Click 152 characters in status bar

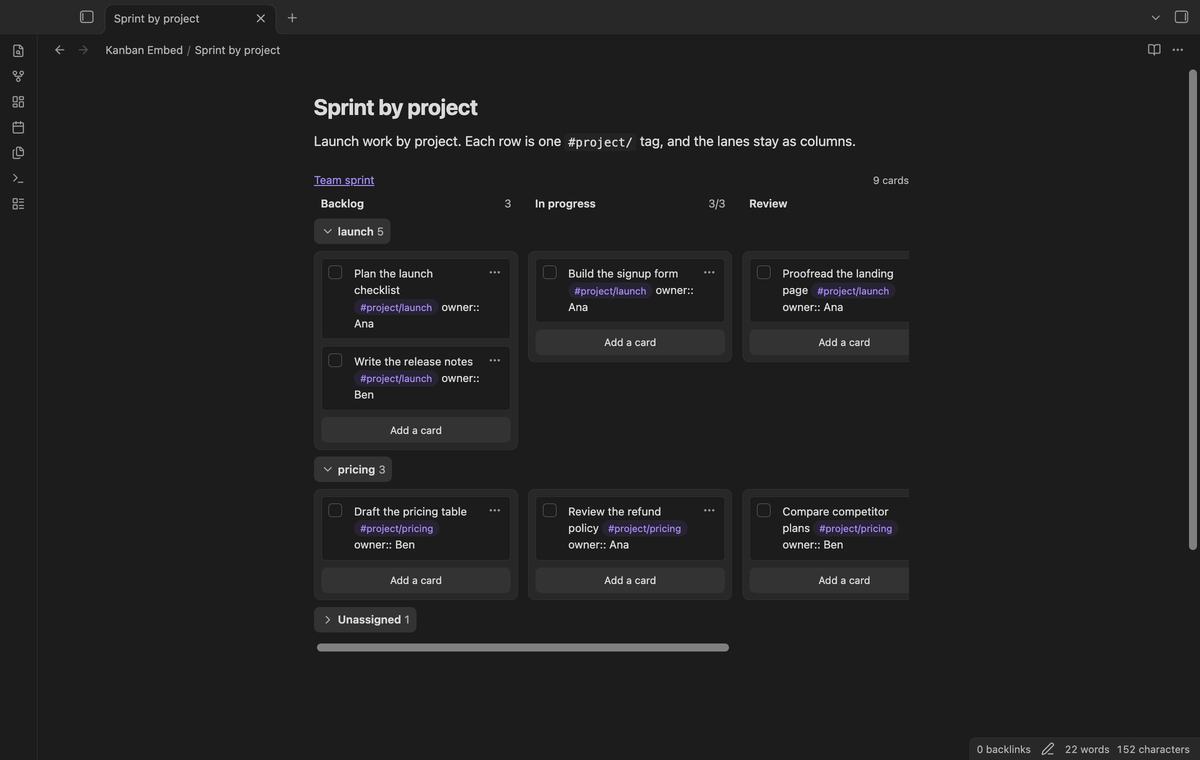[1153, 749]
